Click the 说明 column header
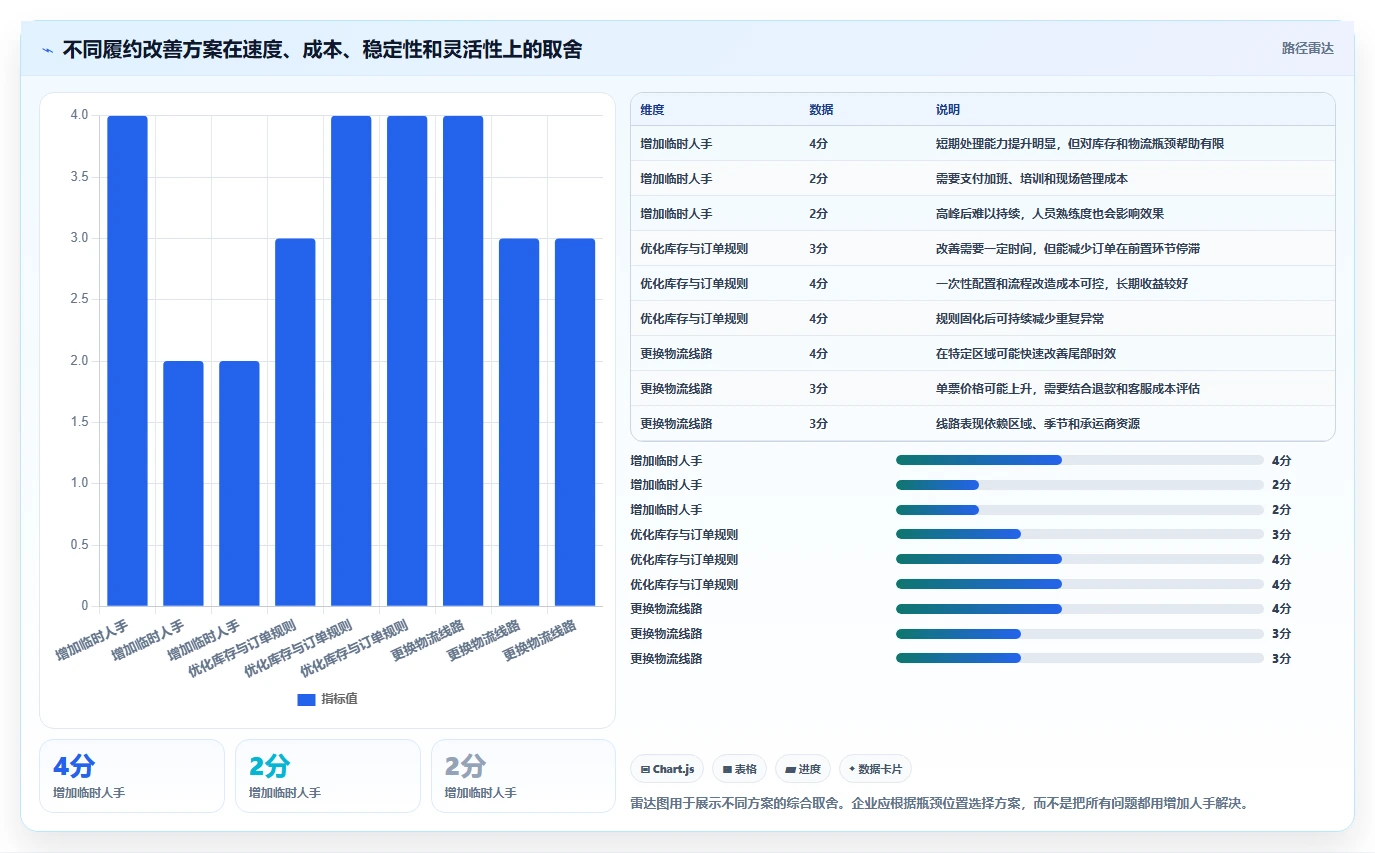This screenshot has height=853, width=1375. coord(948,110)
